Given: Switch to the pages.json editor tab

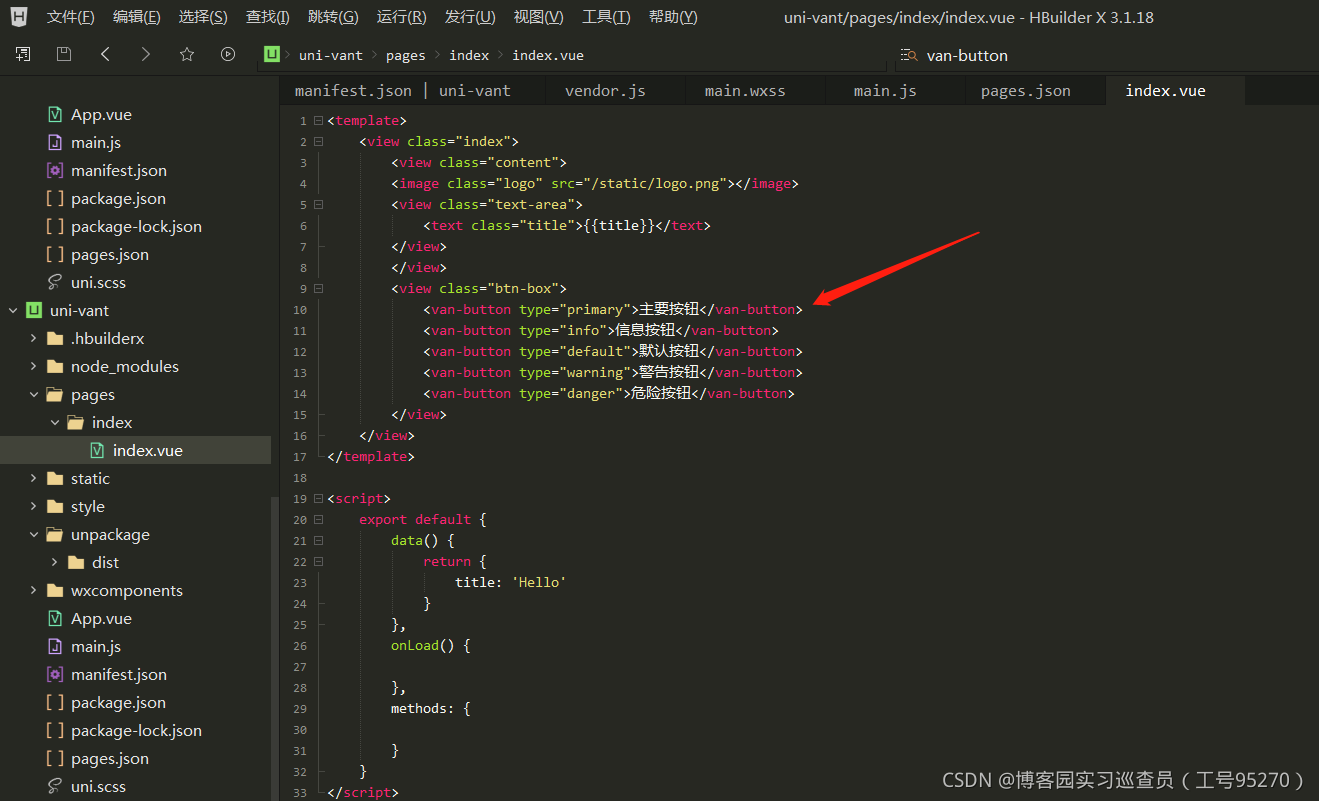Looking at the screenshot, I should (1025, 90).
